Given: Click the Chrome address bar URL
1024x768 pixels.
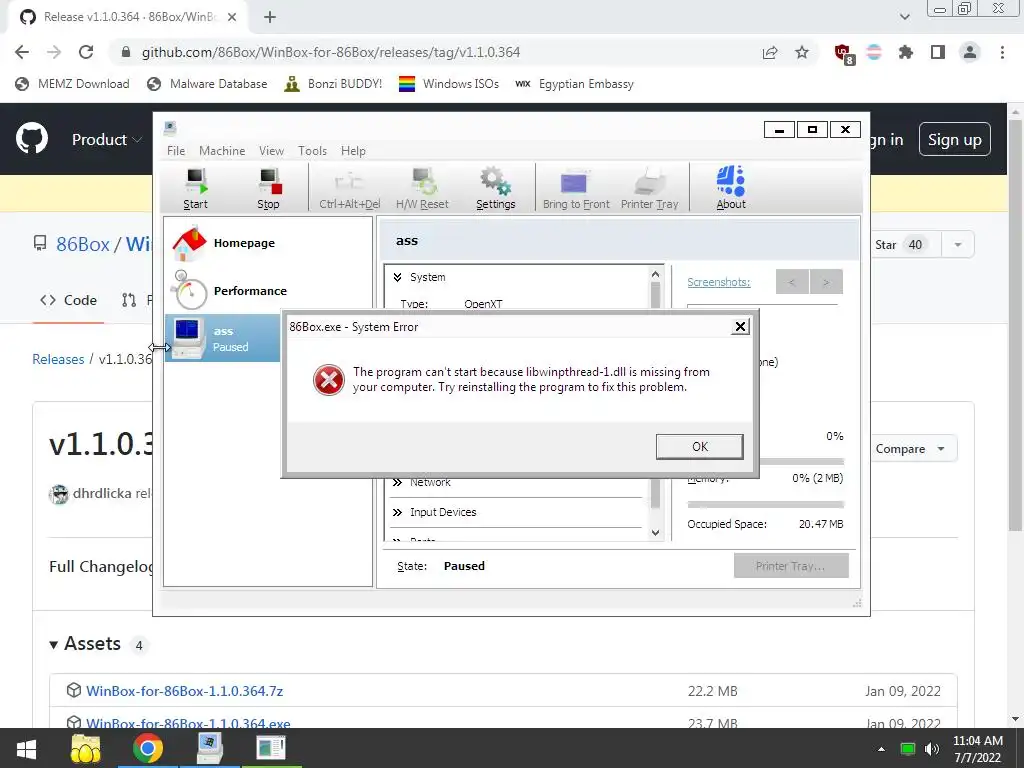Looking at the screenshot, I should pos(330,52).
